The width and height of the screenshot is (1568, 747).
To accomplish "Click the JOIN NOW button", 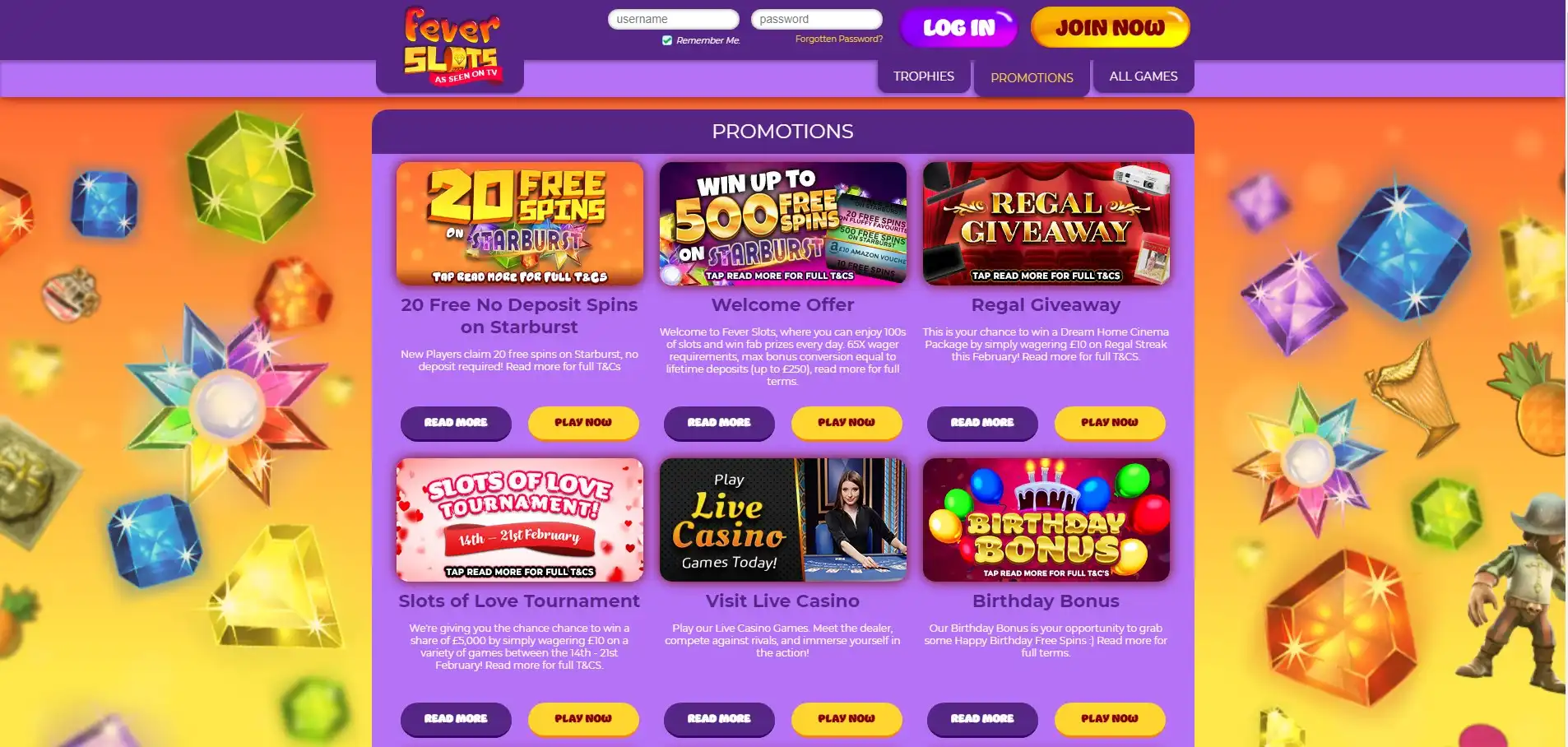I will tap(1110, 27).
